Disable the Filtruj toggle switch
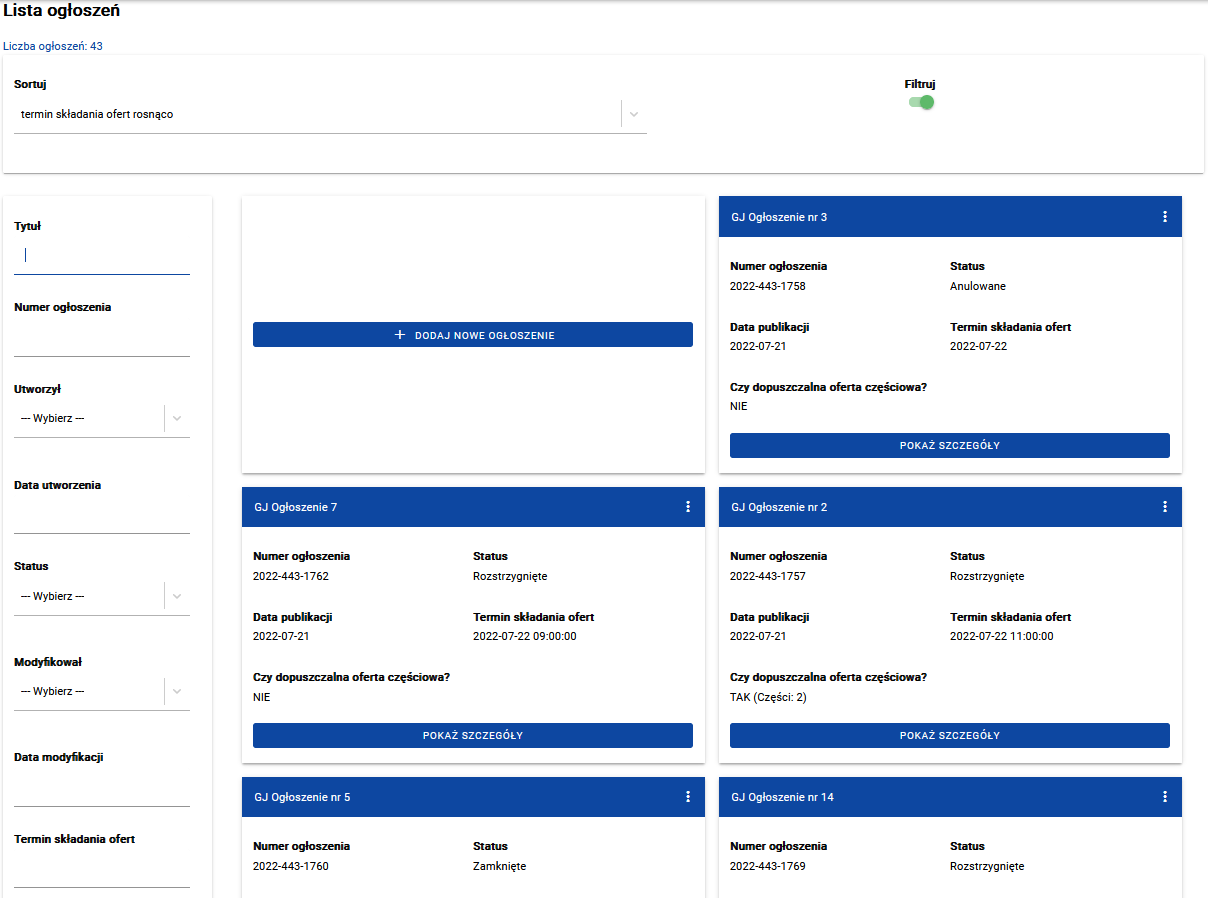Image resolution: width=1208 pixels, height=898 pixels. 921,102
